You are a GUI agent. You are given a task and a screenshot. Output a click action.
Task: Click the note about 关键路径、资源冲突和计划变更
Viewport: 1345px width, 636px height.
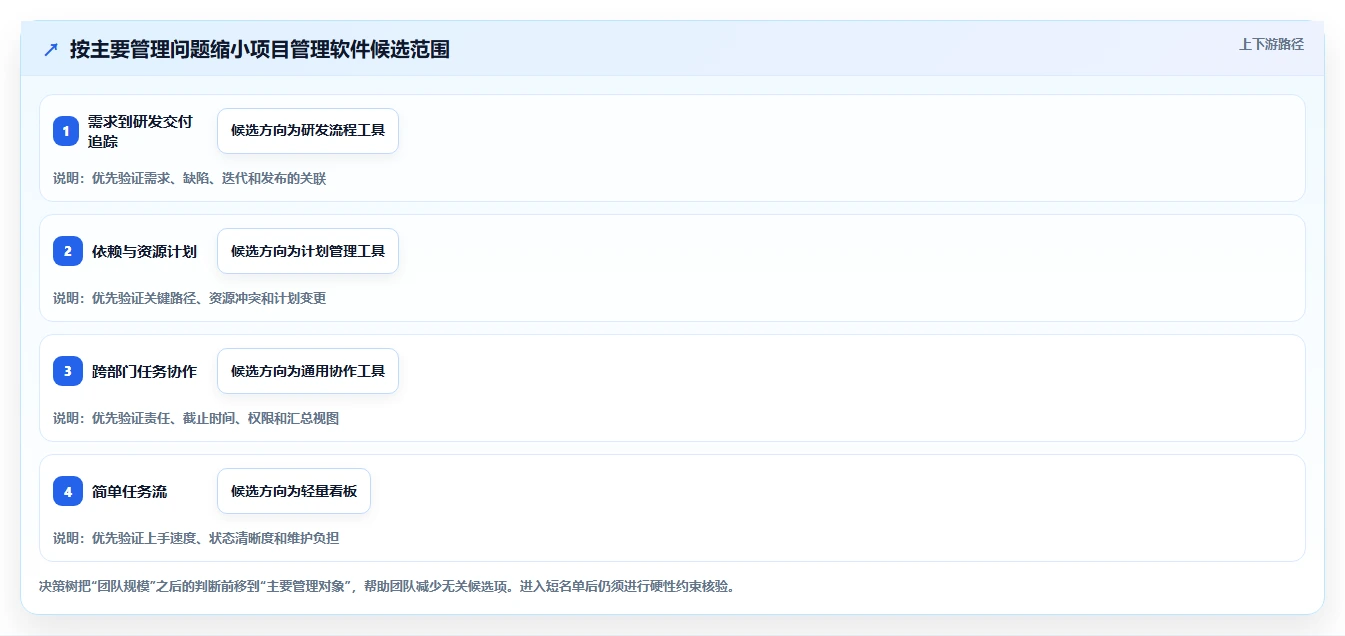pyautogui.click(x=190, y=298)
